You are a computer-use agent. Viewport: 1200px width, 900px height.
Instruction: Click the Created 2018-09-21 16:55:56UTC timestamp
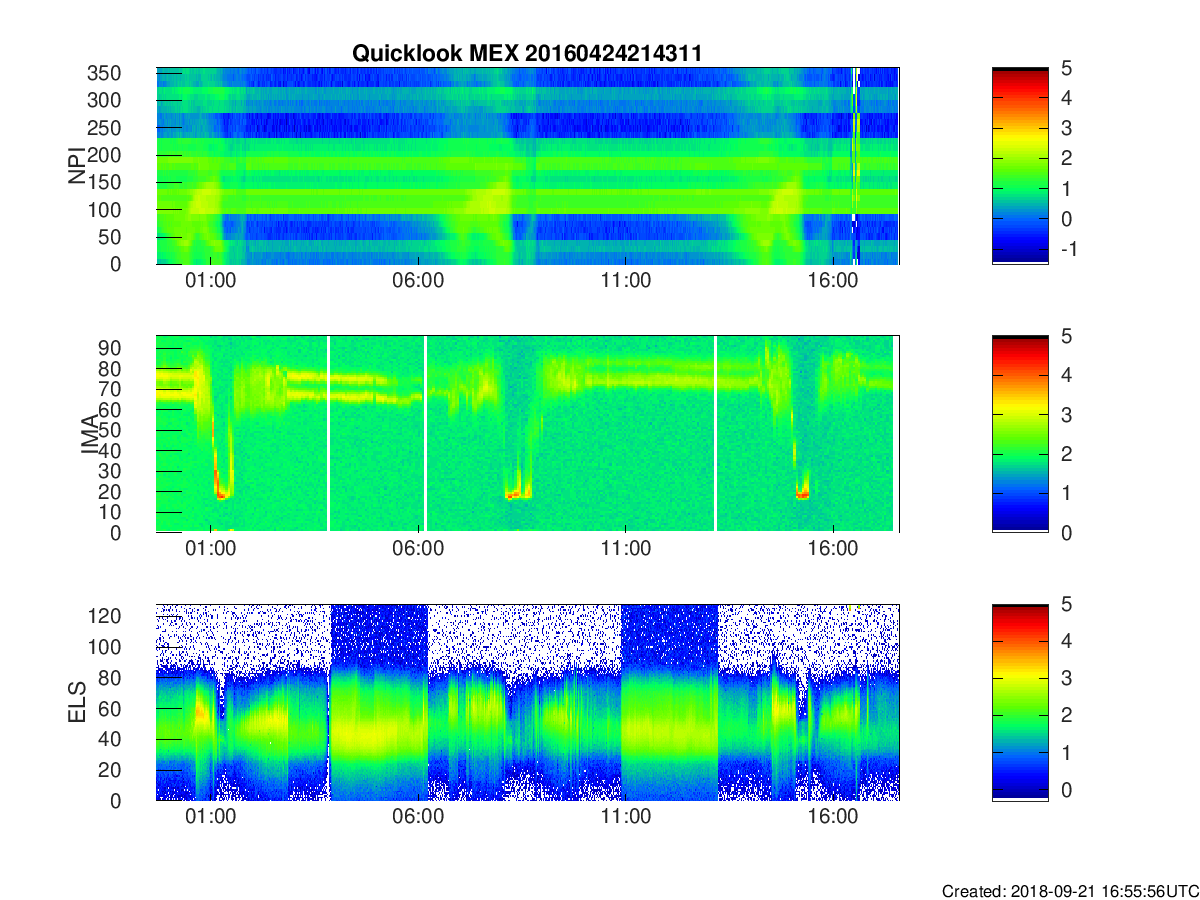1070,891
